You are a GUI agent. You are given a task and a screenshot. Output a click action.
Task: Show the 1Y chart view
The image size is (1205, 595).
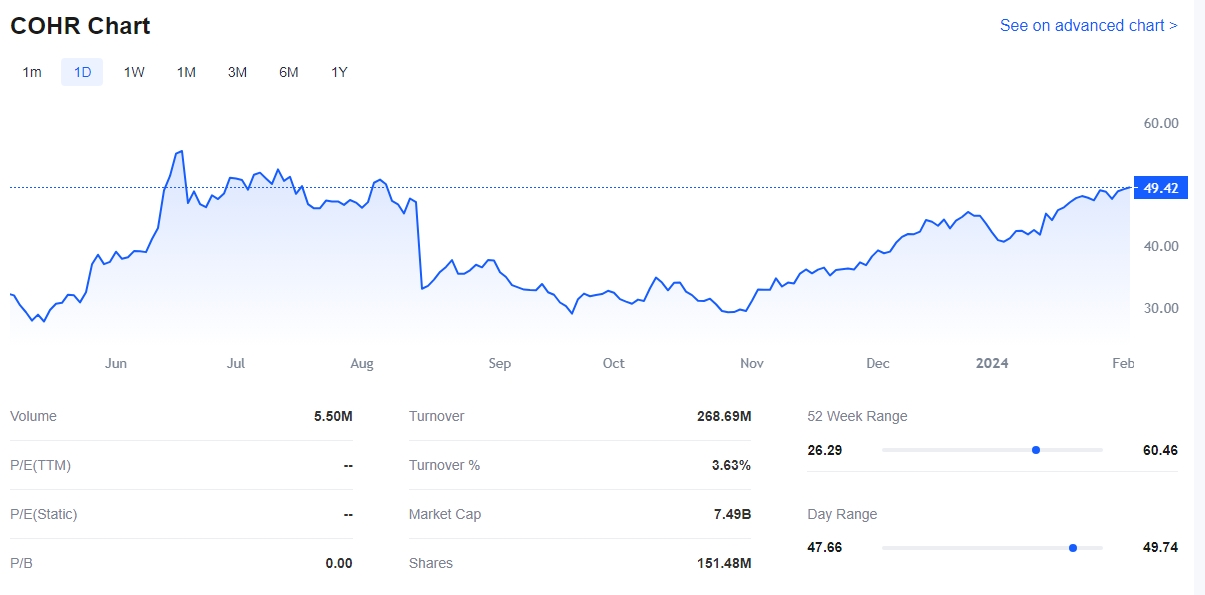[x=340, y=72]
